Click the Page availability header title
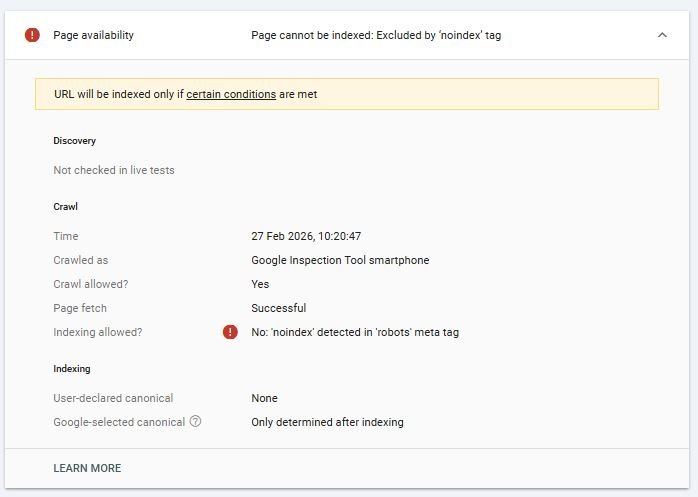 click(x=93, y=35)
